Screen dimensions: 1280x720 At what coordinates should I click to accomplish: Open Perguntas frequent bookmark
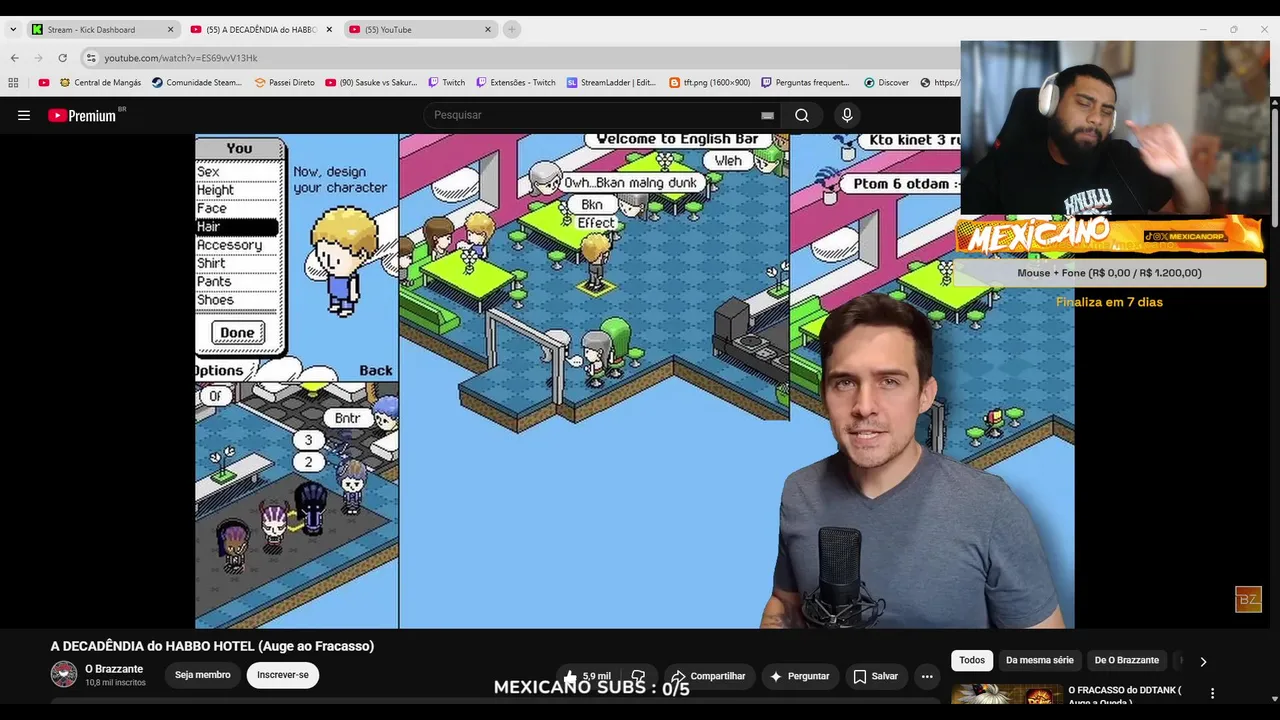click(805, 83)
